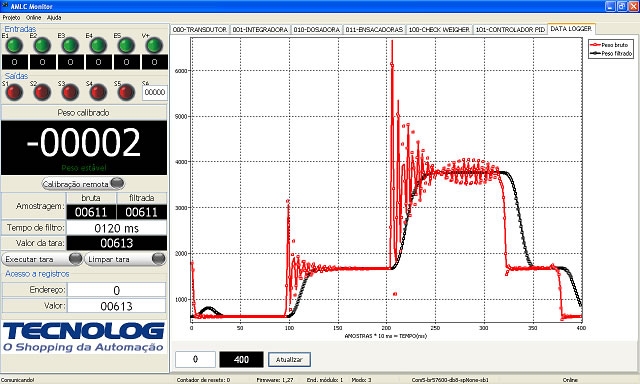Click the V+ green power indicator LED
Viewport: 640px width, 384px height.
click(155, 45)
